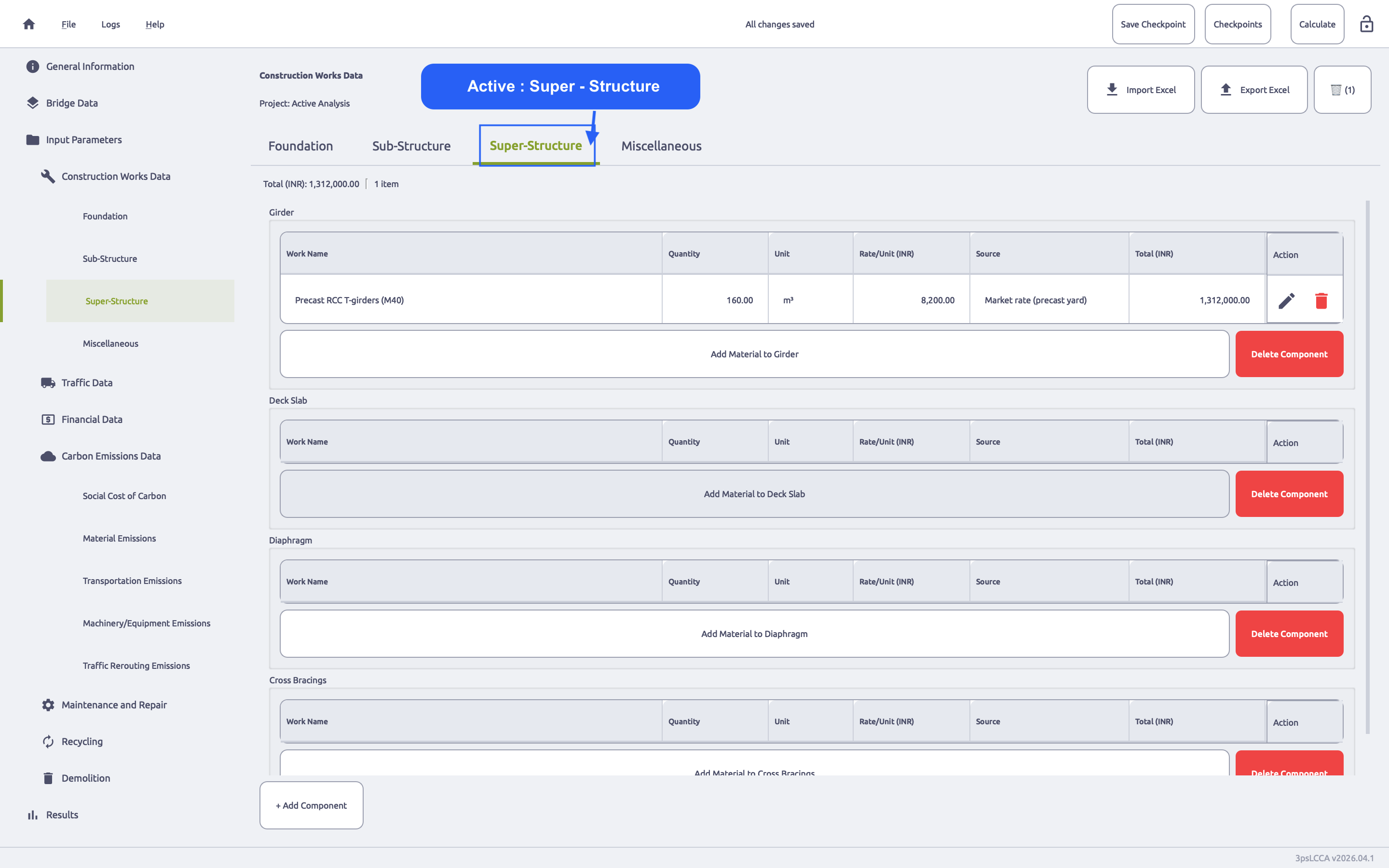The image size is (1389, 868).
Task: Go to the Home icon
Action: (x=29, y=24)
